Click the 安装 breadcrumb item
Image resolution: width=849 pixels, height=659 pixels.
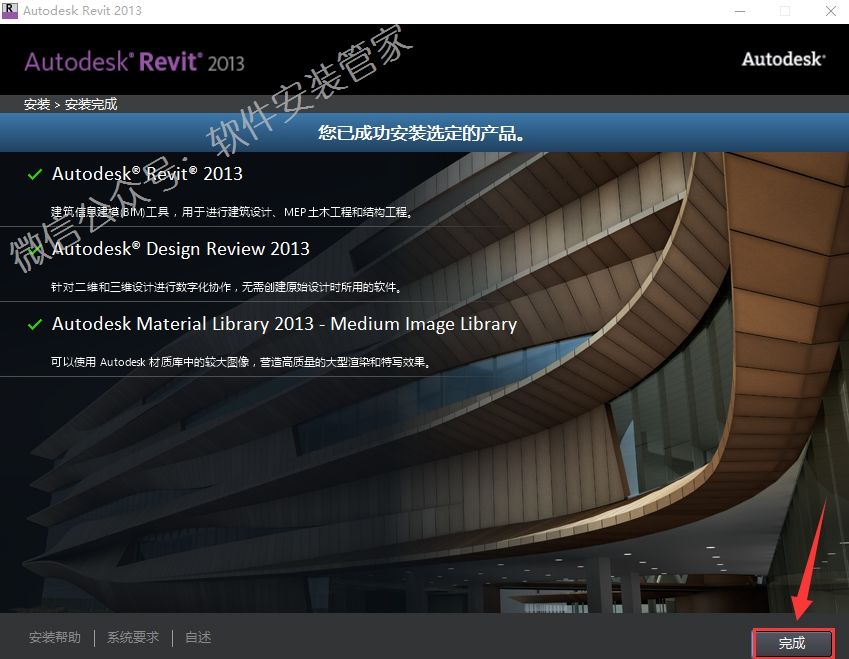[x=37, y=104]
